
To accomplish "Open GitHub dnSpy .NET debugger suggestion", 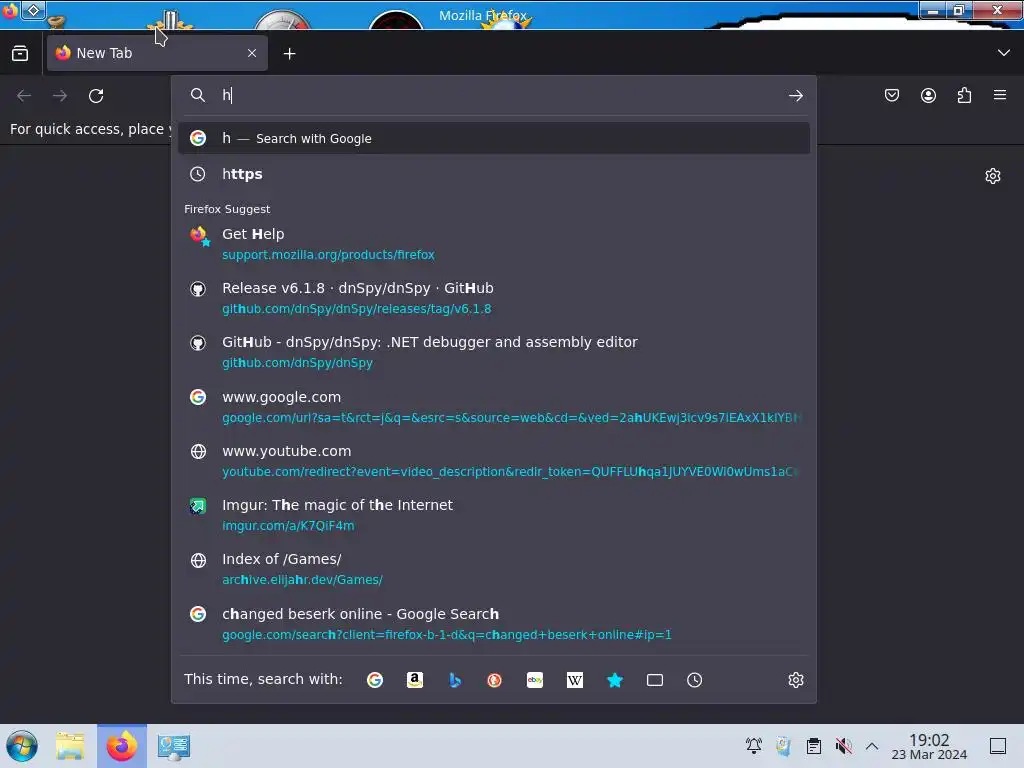I will [494, 352].
